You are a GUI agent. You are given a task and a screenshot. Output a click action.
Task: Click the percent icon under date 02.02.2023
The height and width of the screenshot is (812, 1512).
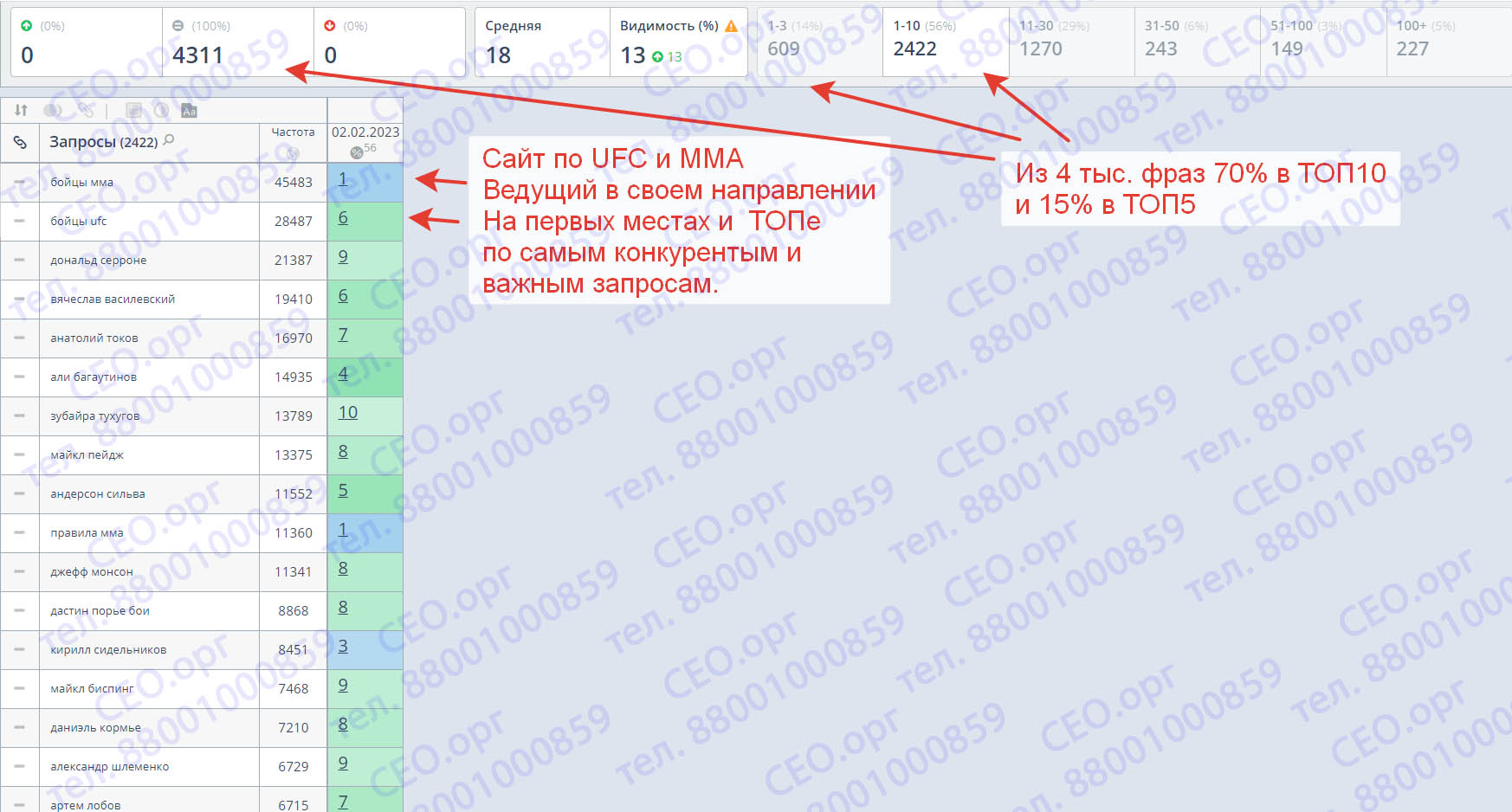pyautogui.click(x=355, y=153)
